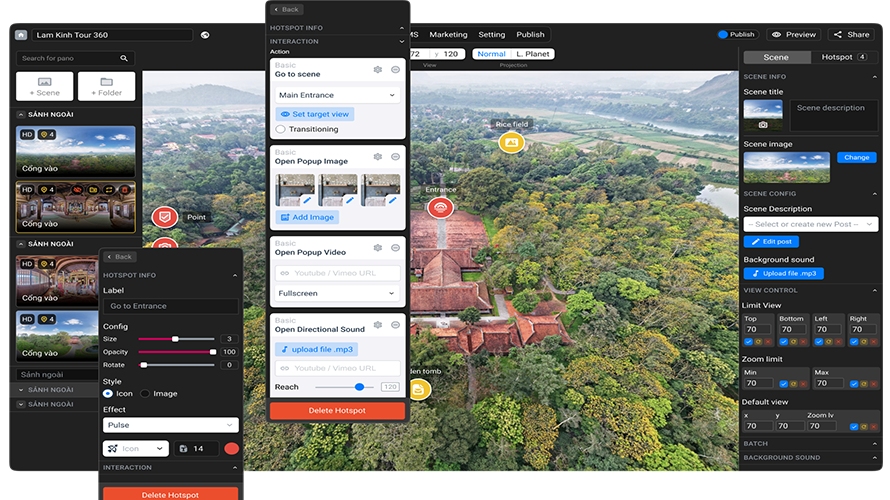Toggle the Default view checkbox
890x500 pixels.
[x=854, y=427]
